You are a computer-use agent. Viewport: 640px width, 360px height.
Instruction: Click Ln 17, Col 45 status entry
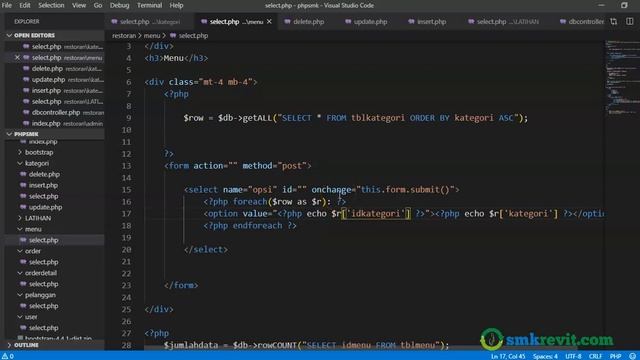[x=508, y=356]
